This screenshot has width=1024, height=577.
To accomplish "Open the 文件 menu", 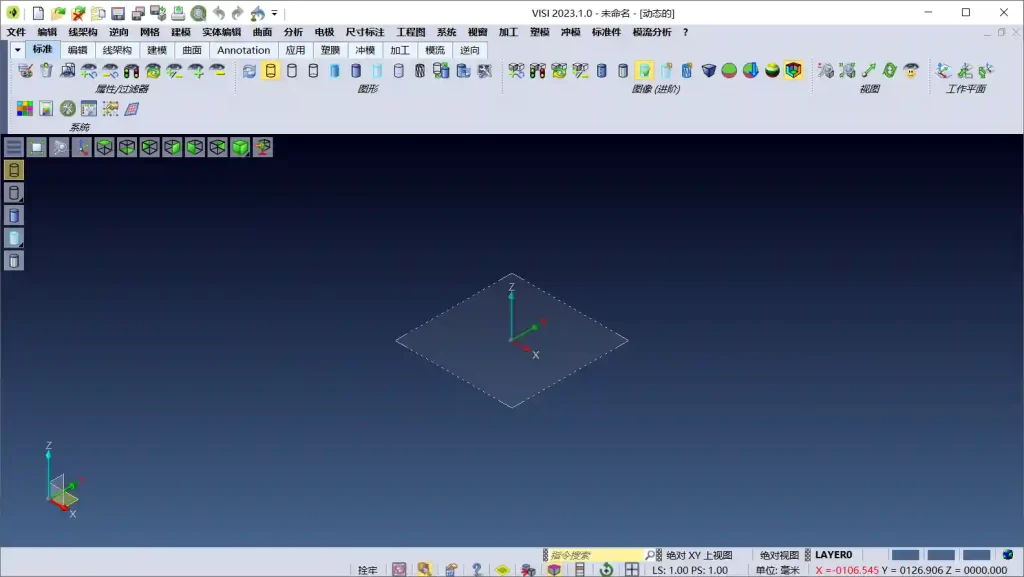I will [x=16, y=32].
